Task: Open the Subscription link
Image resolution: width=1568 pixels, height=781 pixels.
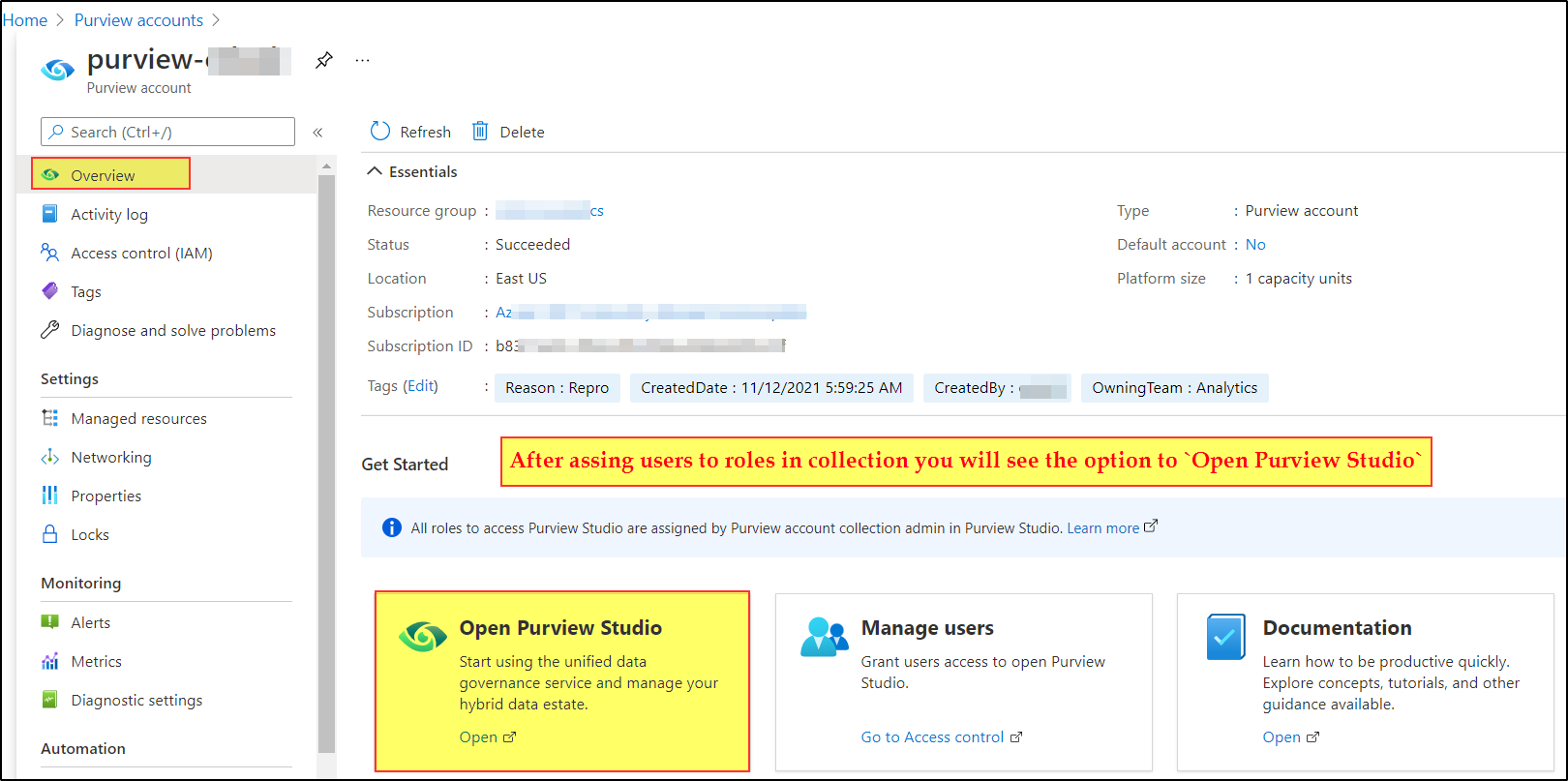Action: [x=650, y=313]
